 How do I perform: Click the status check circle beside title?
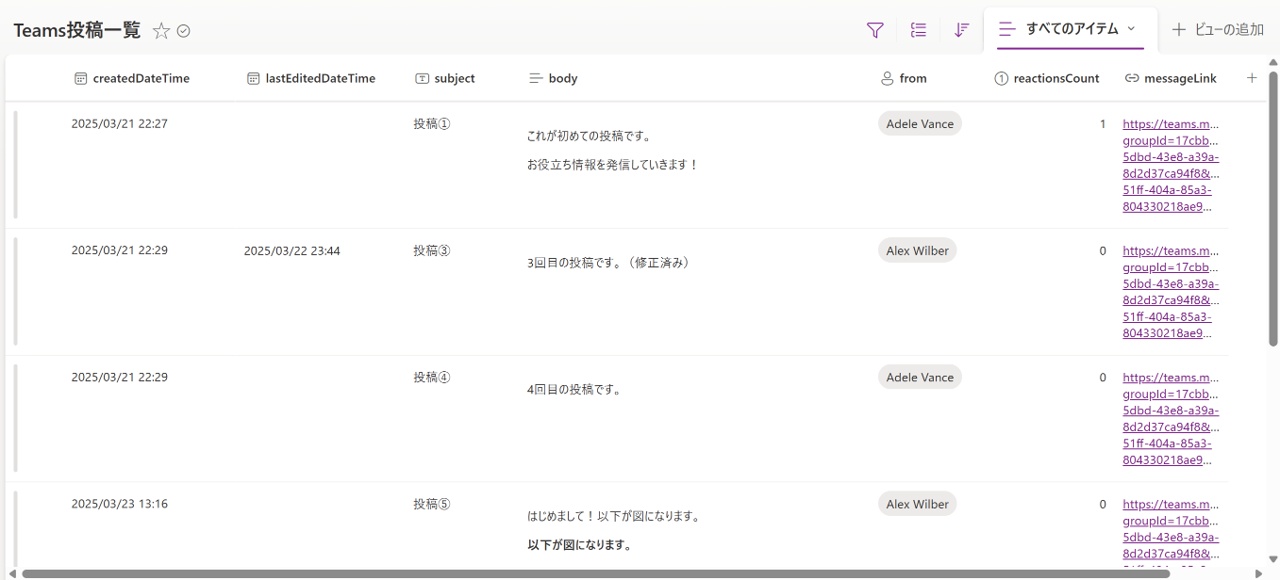(x=184, y=31)
